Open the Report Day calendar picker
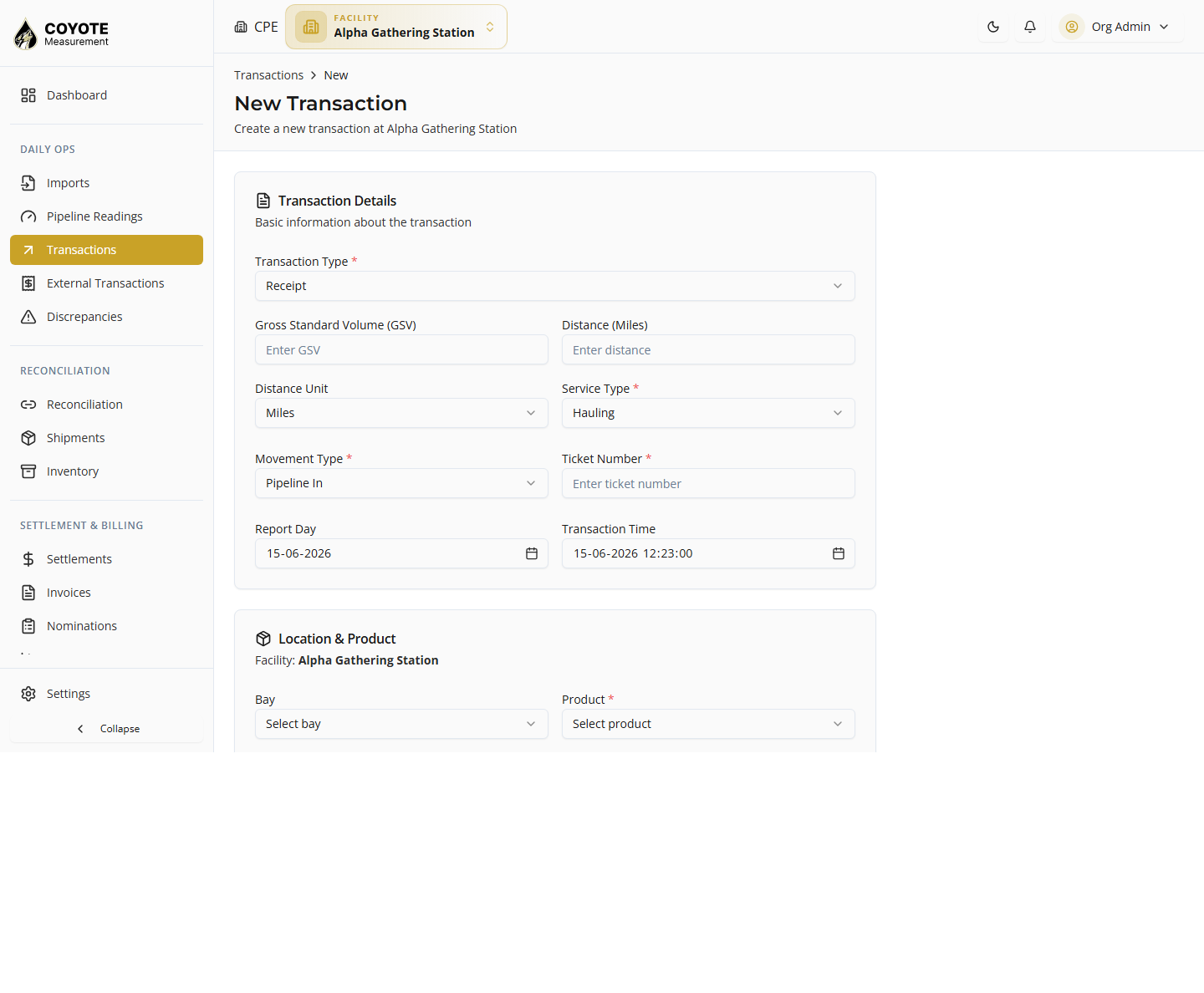Screen dimensions: 1204x993 [532, 553]
